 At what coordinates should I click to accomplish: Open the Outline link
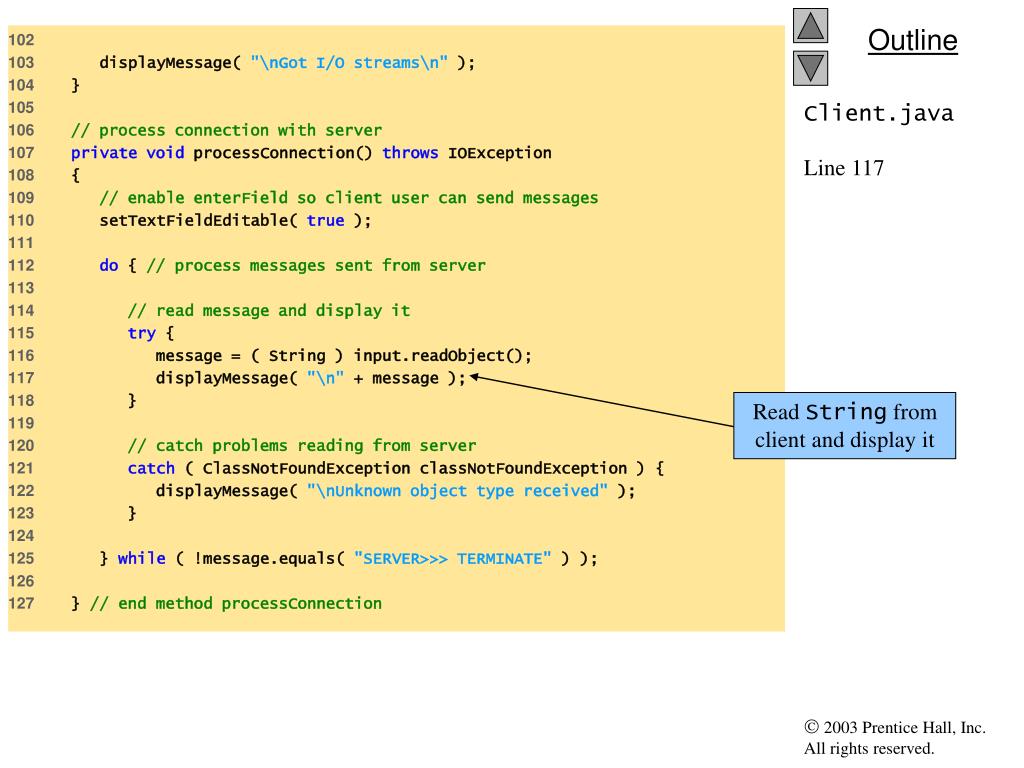coord(912,40)
